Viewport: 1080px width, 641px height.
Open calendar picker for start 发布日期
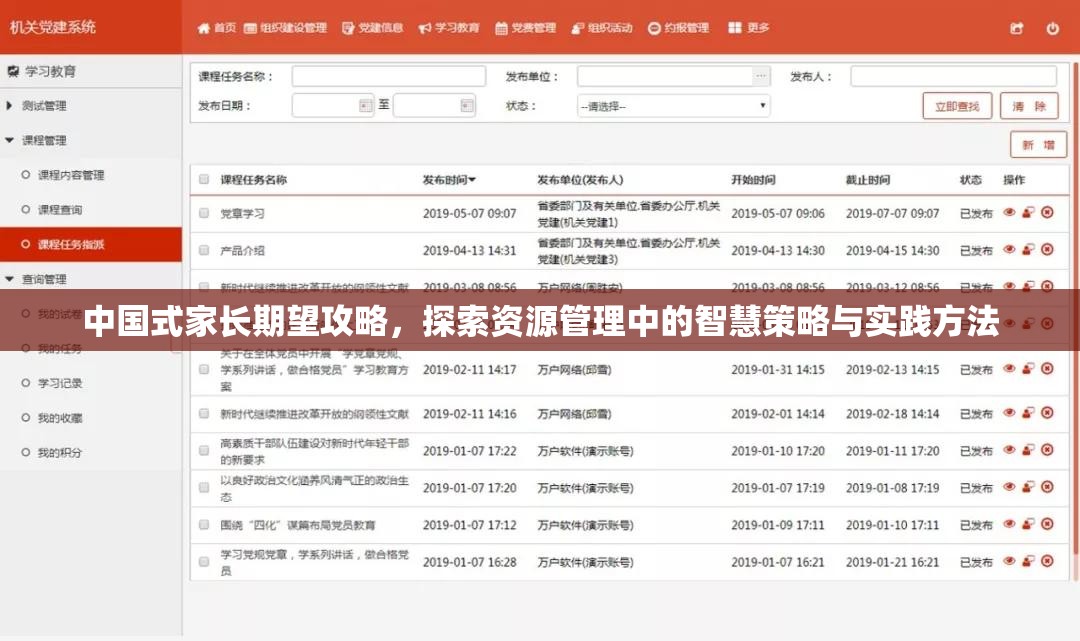pos(364,104)
